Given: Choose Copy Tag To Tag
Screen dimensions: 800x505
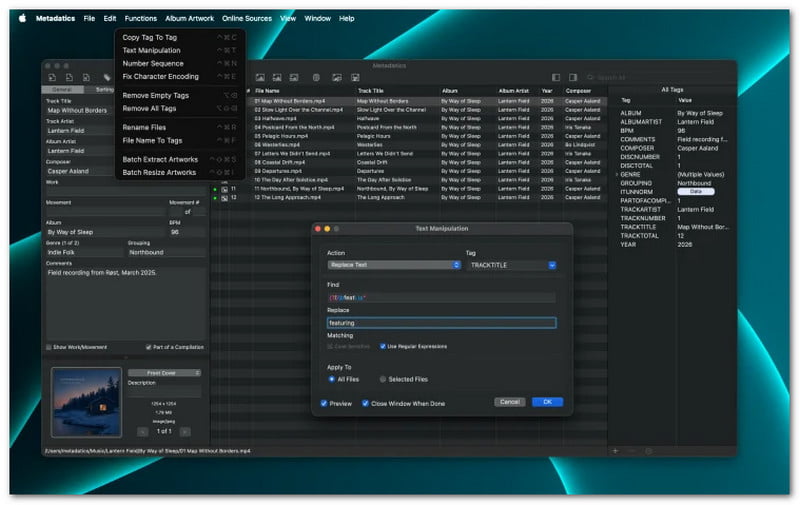Looking at the screenshot, I should (180, 37).
